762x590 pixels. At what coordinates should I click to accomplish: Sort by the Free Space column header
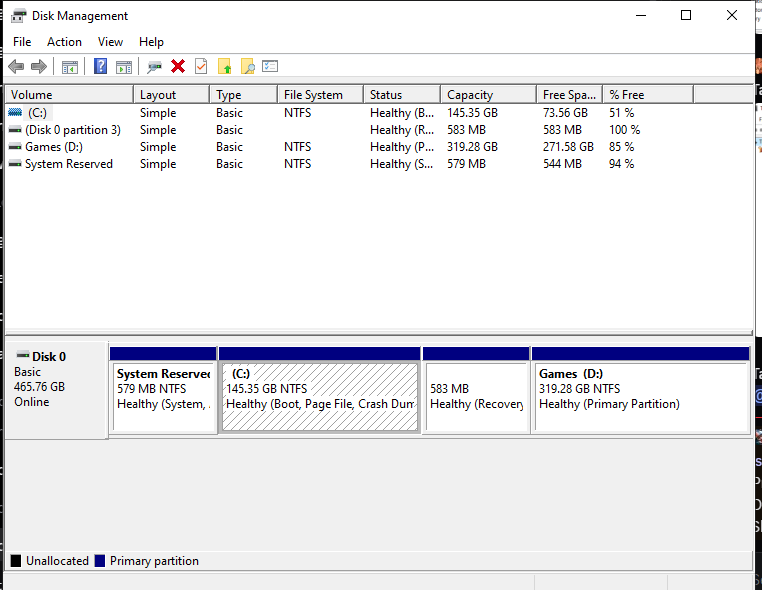pyautogui.click(x=570, y=94)
